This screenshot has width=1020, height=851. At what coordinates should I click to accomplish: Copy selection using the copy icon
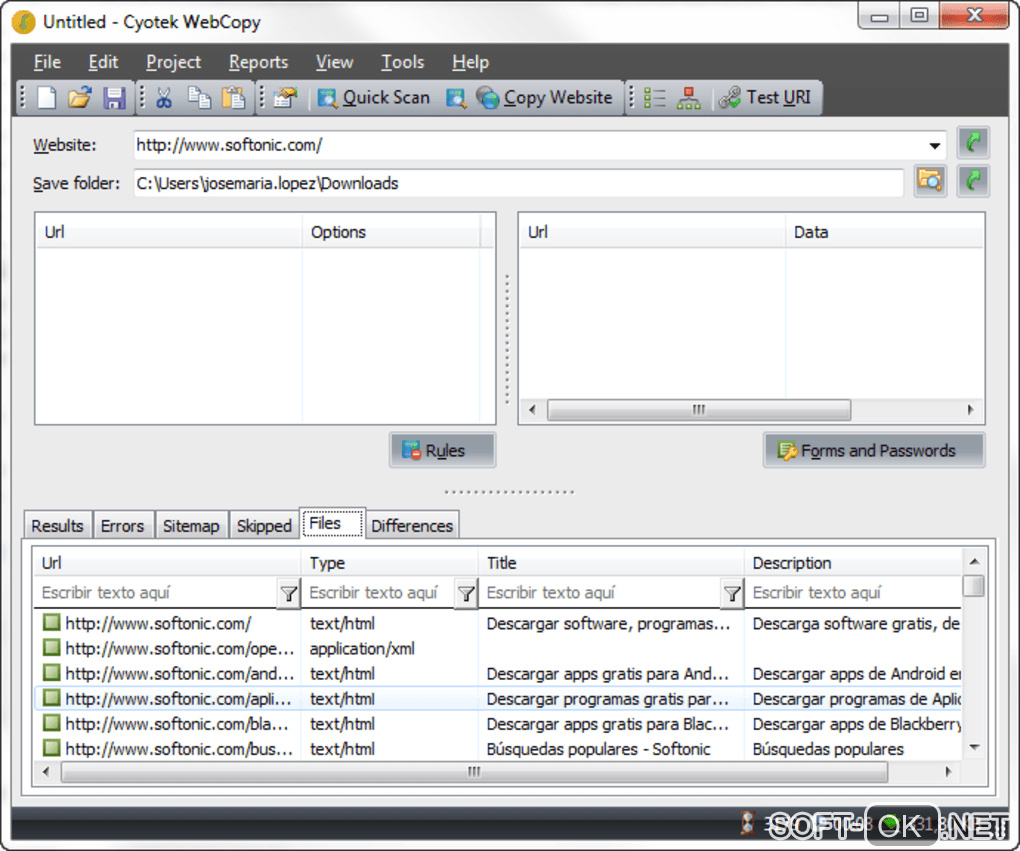[x=199, y=98]
